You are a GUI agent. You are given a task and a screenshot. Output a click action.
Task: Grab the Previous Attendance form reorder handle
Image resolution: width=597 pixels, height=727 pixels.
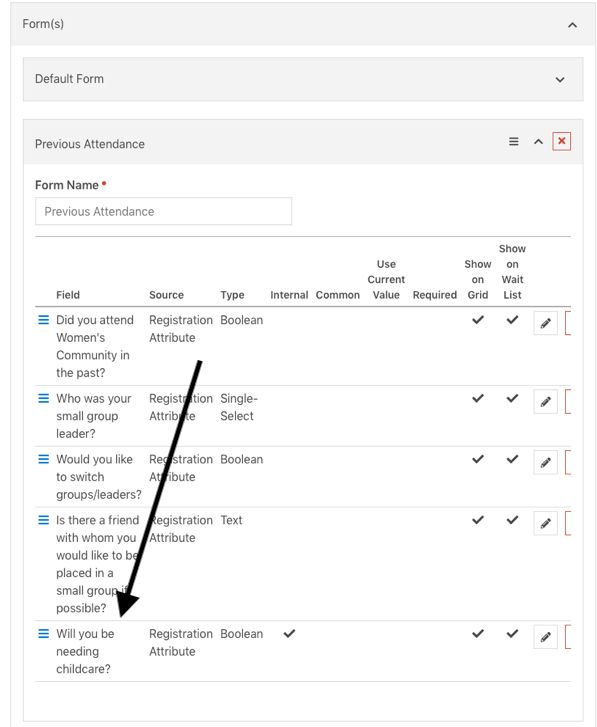(x=514, y=141)
